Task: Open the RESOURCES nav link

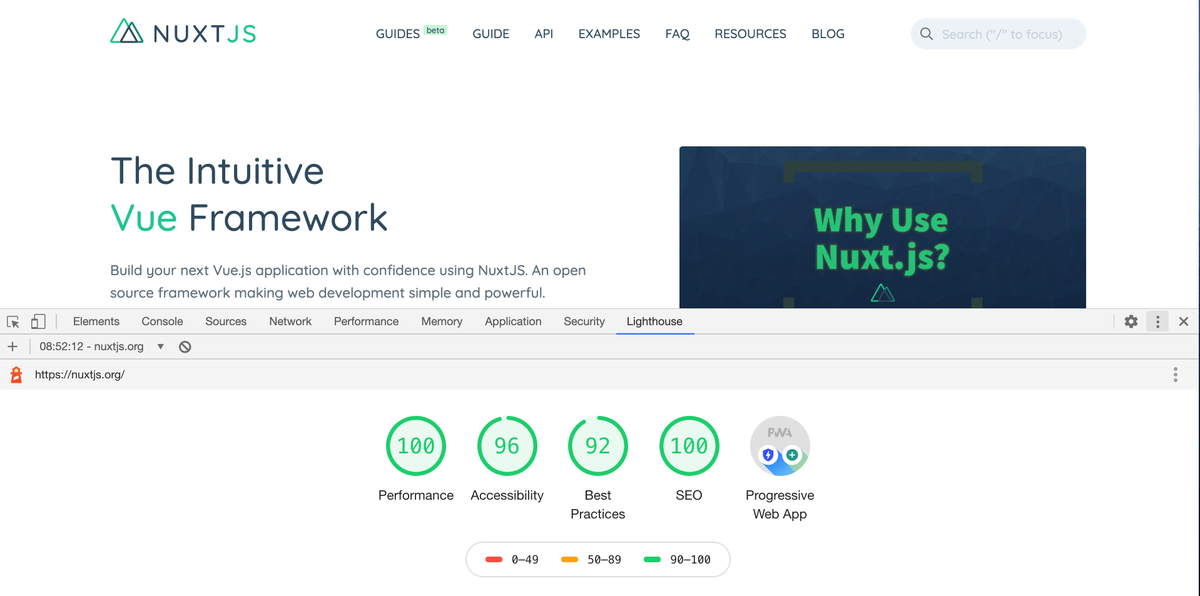Action: [750, 34]
